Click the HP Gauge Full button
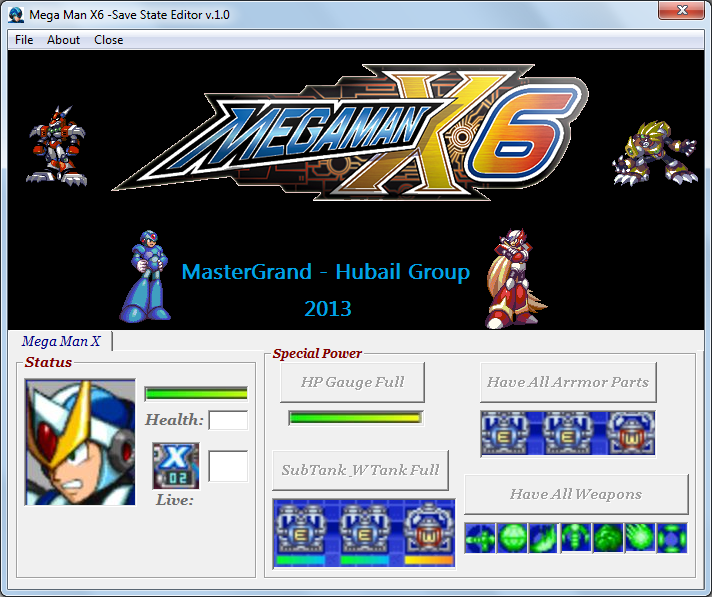The width and height of the screenshot is (713, 599). click(352, 382)
